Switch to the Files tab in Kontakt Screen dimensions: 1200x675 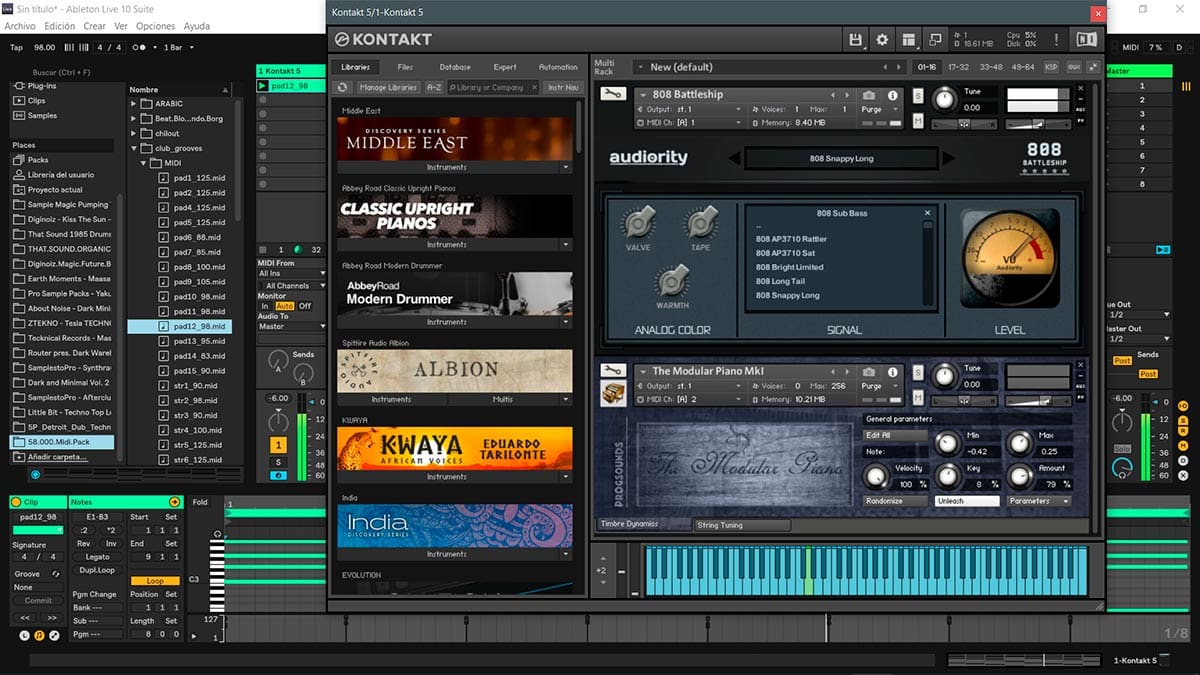tap(405, 67)
